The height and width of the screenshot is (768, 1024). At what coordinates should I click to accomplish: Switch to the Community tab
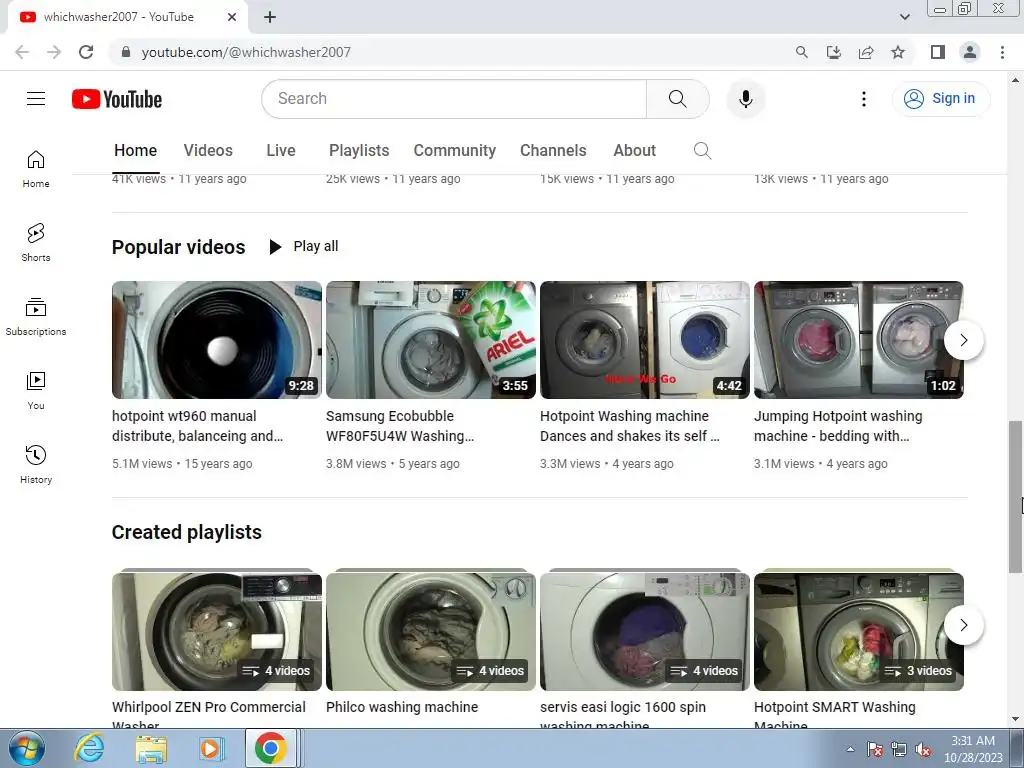(x=455, y=151)
